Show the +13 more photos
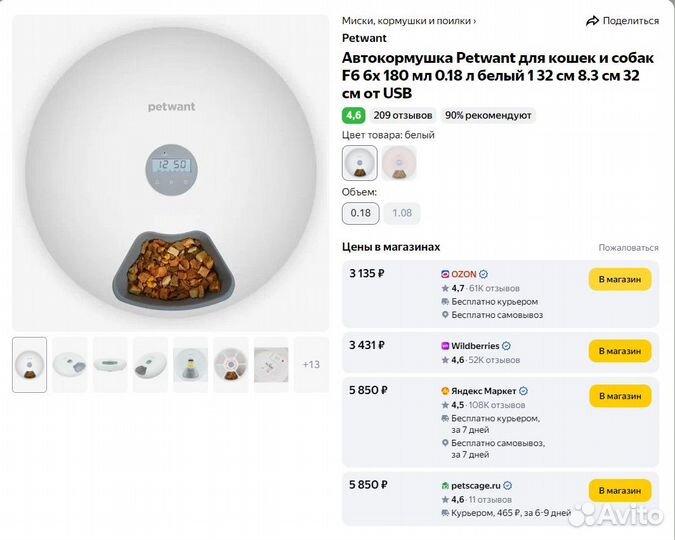 click(311, 364)
